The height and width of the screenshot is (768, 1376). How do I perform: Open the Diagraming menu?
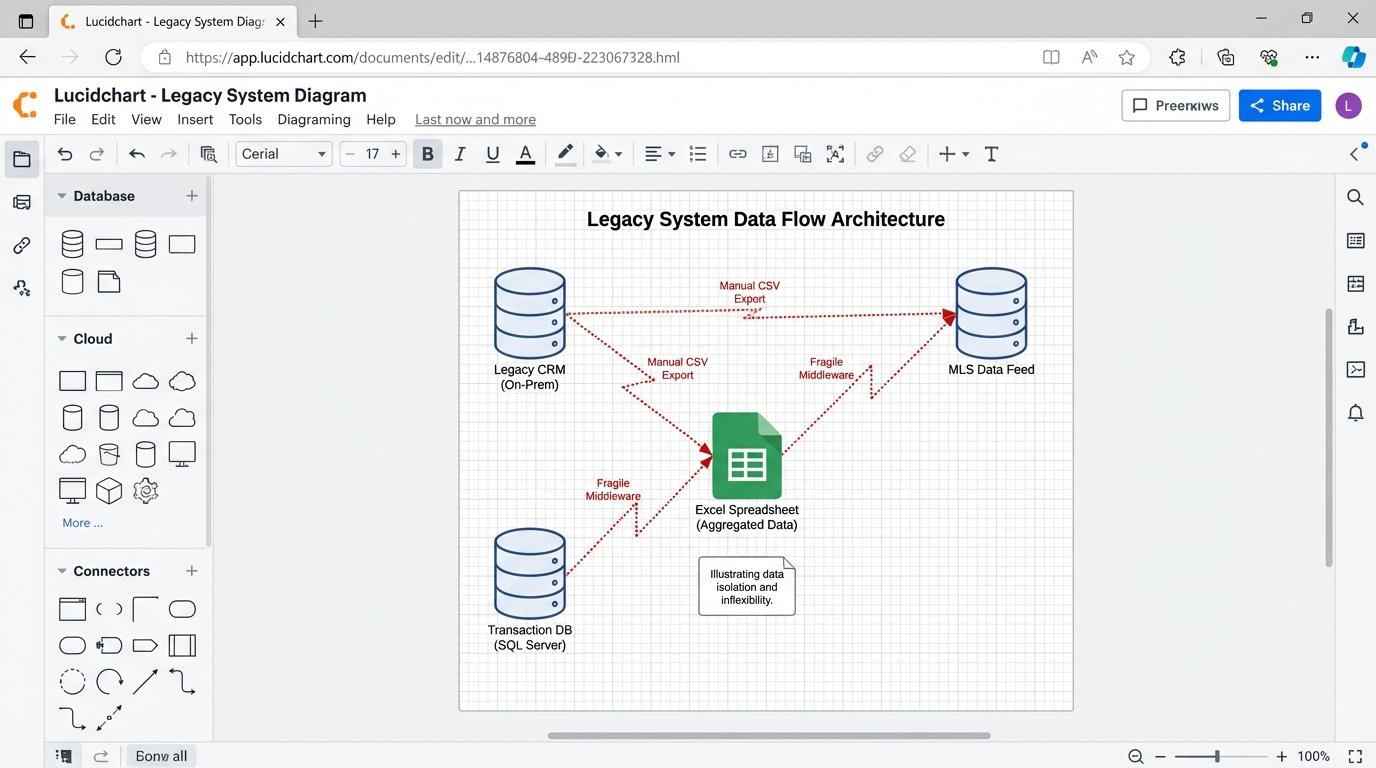313,119
